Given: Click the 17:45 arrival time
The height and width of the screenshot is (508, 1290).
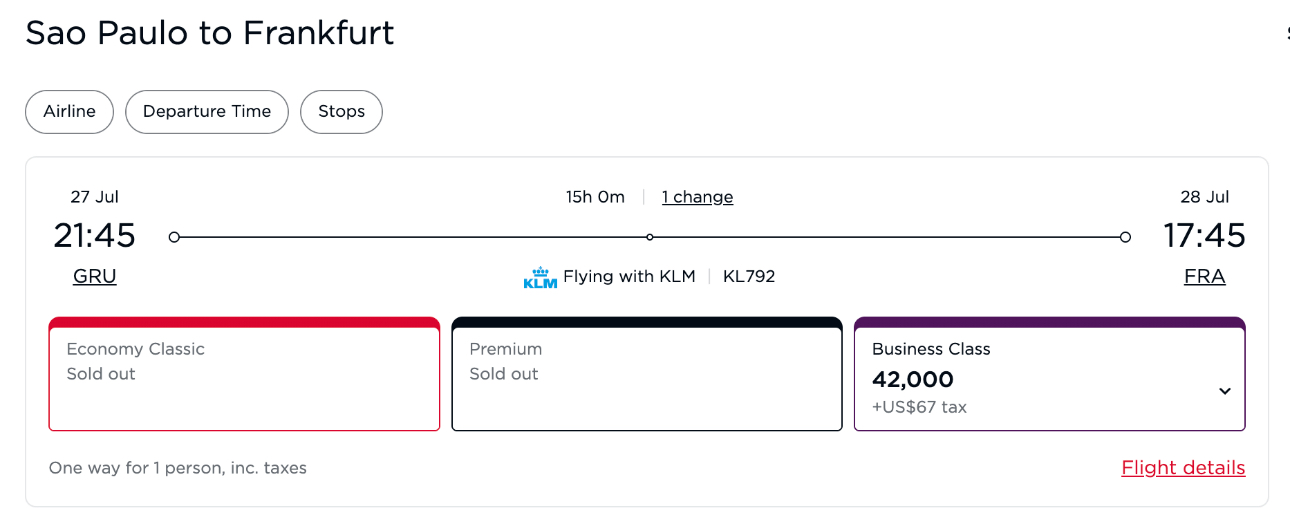Looking at the screenshot, I should [x=1204, y=236].
